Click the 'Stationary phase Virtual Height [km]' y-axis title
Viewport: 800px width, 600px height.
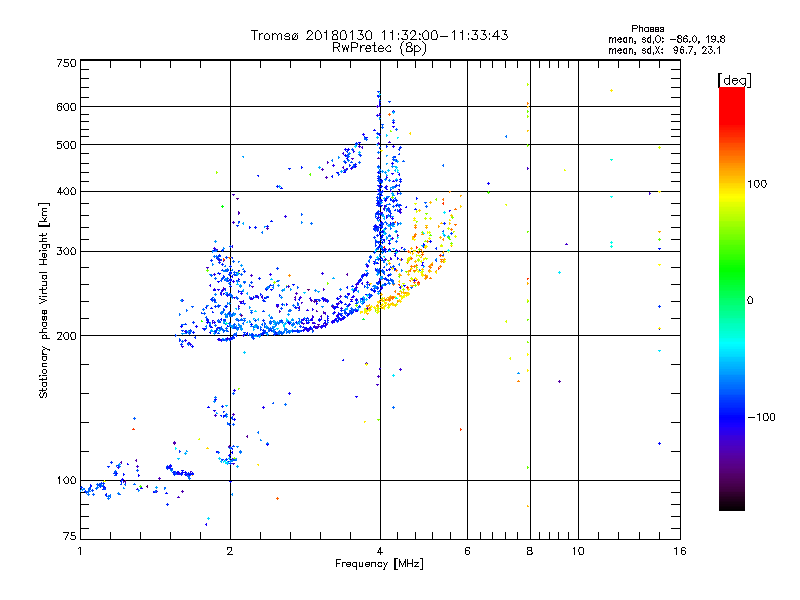(x=44, y=301)
